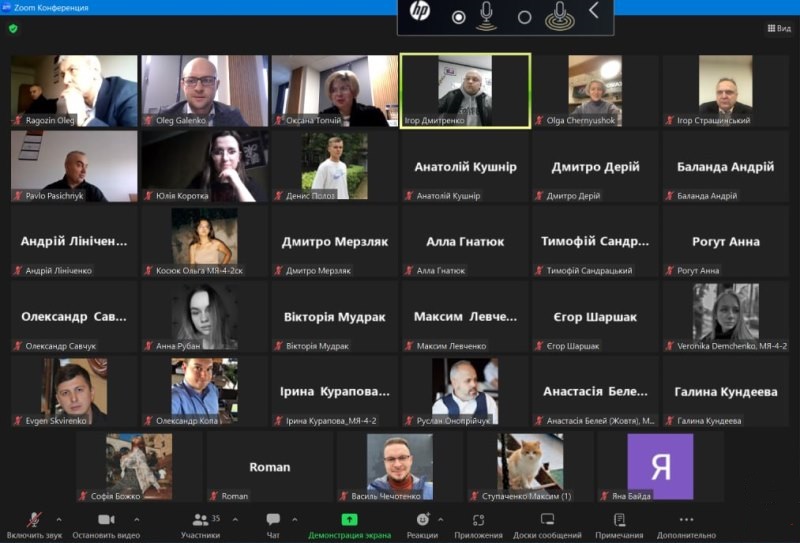This screenshot has height=543, width=800.
Task: Select Olga Chernyushok video tile
Action: pyautogui.click(x=595, y=91)
